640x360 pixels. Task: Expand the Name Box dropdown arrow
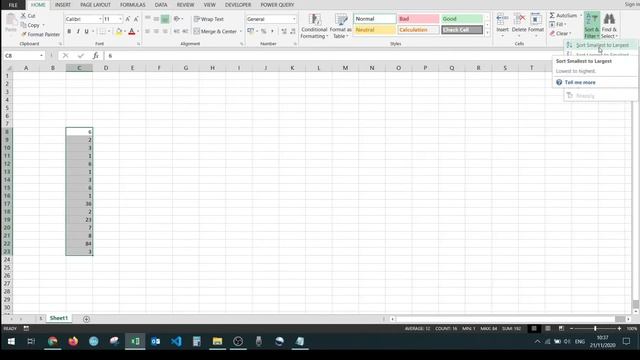point(41,56)
